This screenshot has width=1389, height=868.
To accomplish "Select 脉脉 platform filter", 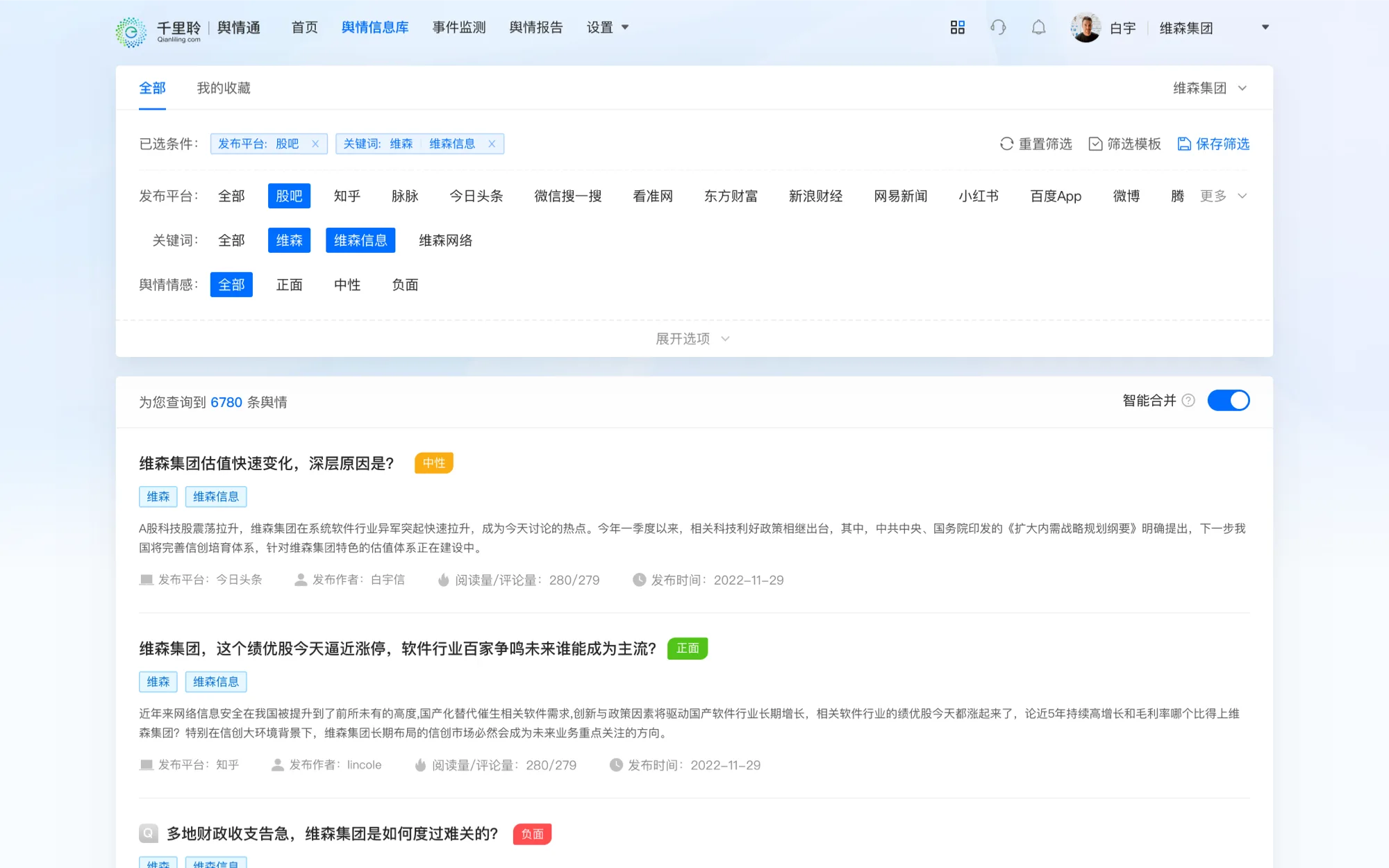I will (405, 196).
